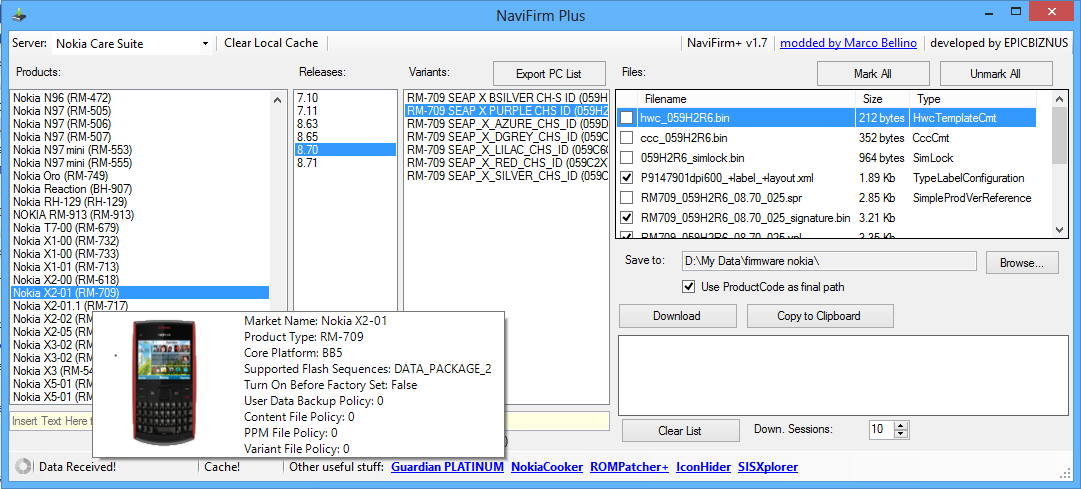Image resolution: width=1081 pixels, height=489 pixels.
Task: Select release 8.70
Action: [345, 150]
